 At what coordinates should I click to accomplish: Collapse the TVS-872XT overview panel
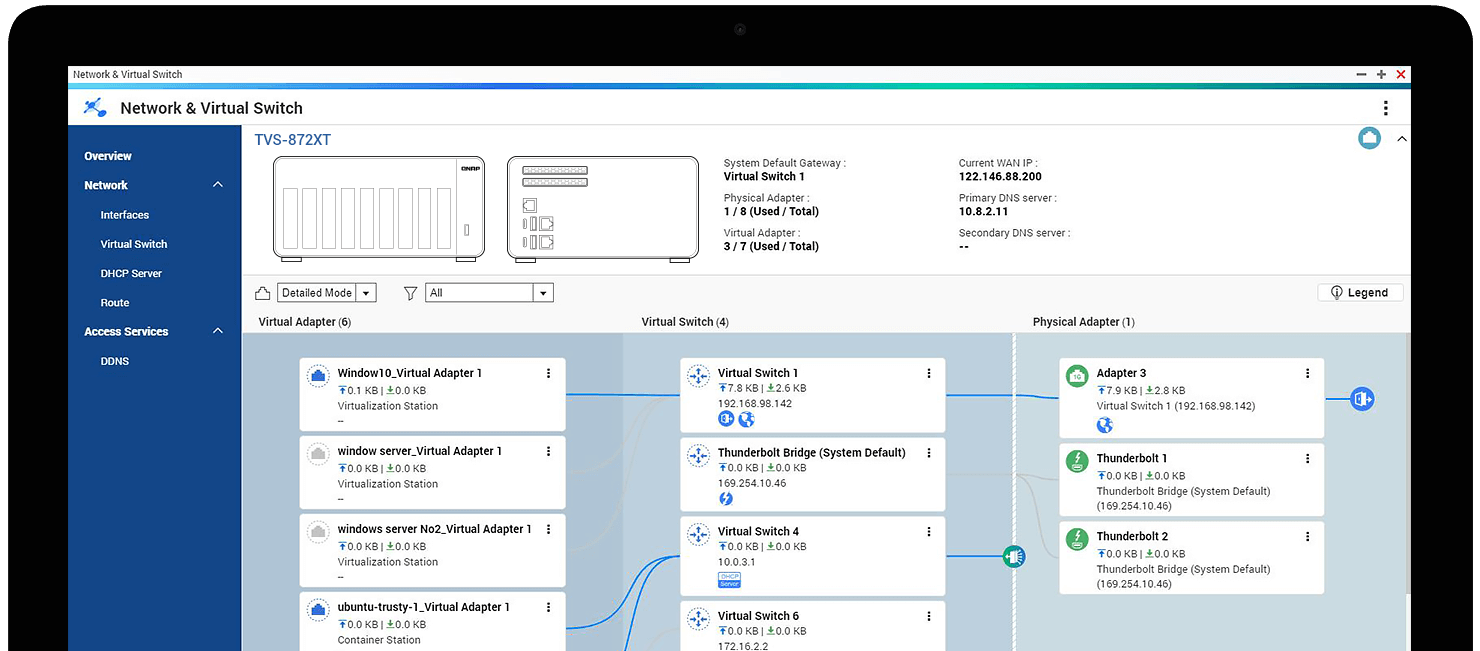point(1401,139)
